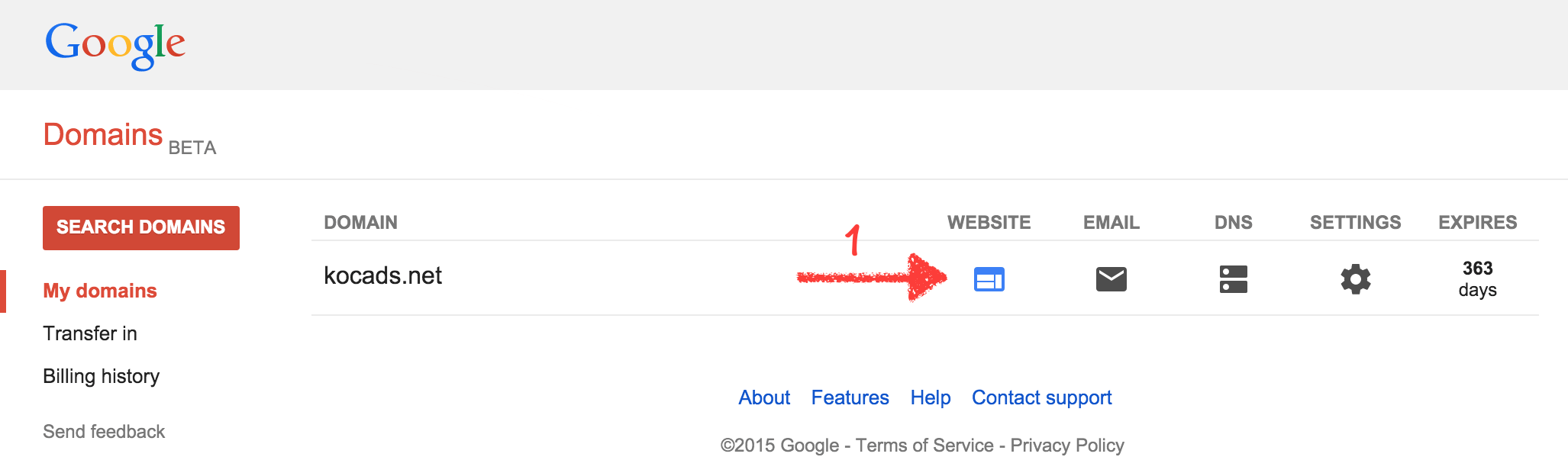Select My domains in sidebar
Image resolution: width=1568 pixels, height=473 pixels.
(x=100, y=291)
